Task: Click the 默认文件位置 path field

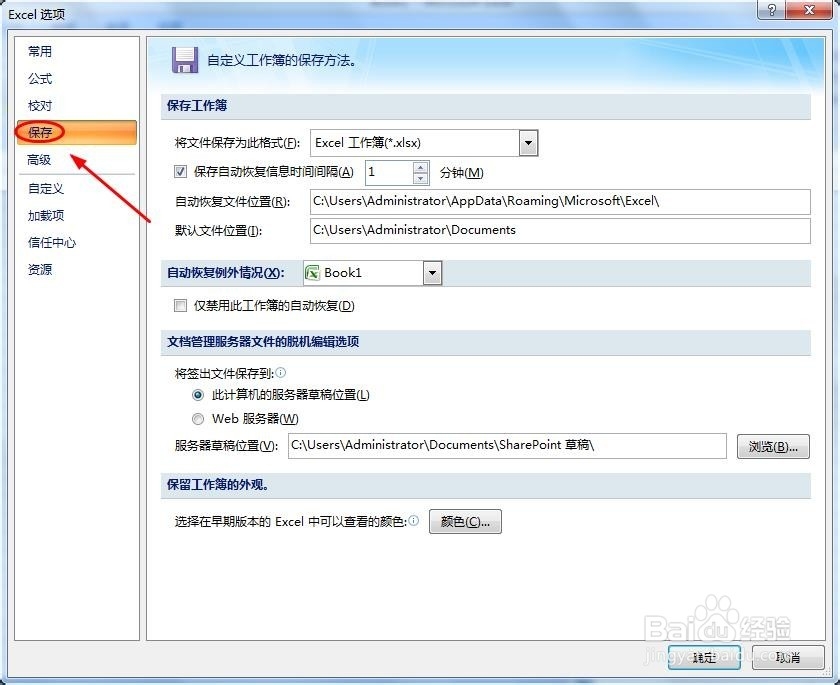Action: point(560,230)
